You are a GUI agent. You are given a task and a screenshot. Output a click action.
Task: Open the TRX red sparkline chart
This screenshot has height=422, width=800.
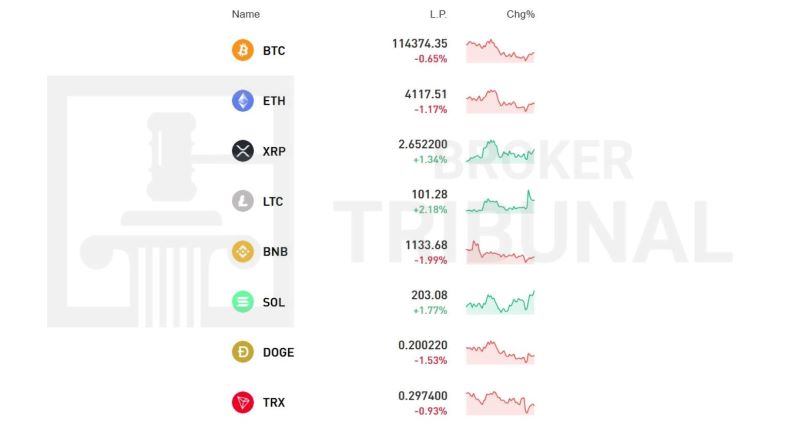tap(500, 402)
